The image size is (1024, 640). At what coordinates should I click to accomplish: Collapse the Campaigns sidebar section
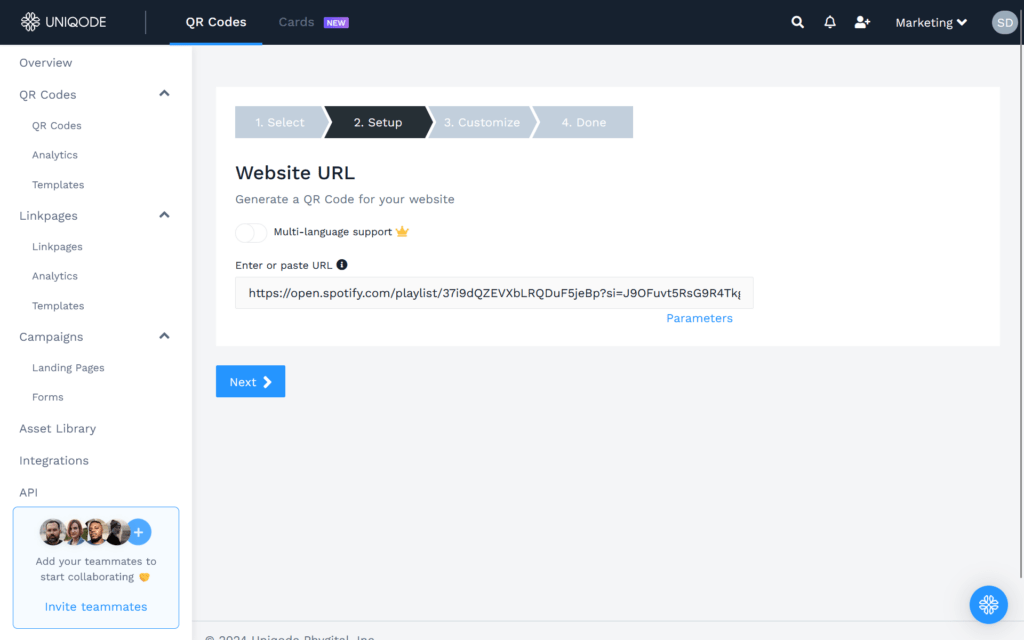click(x=164, y=336)
